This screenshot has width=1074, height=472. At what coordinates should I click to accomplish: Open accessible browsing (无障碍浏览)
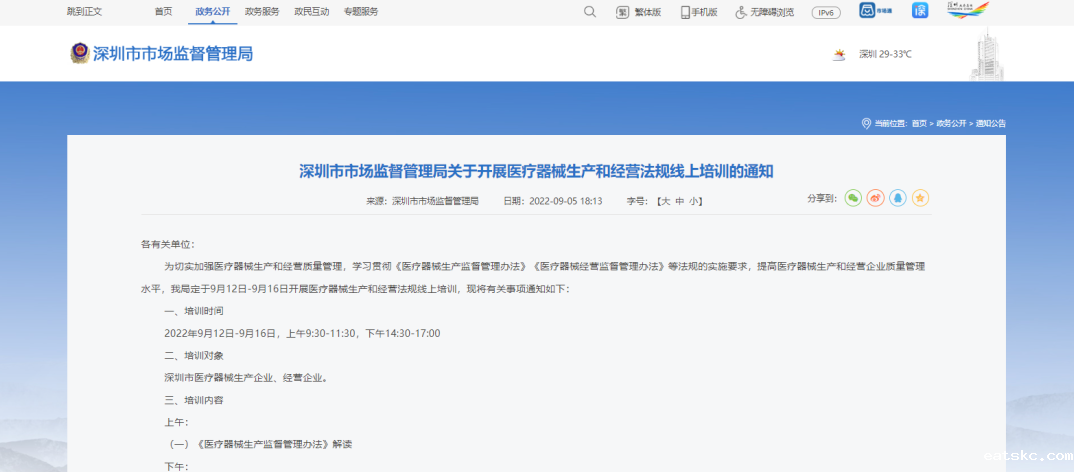click(765, 12)
